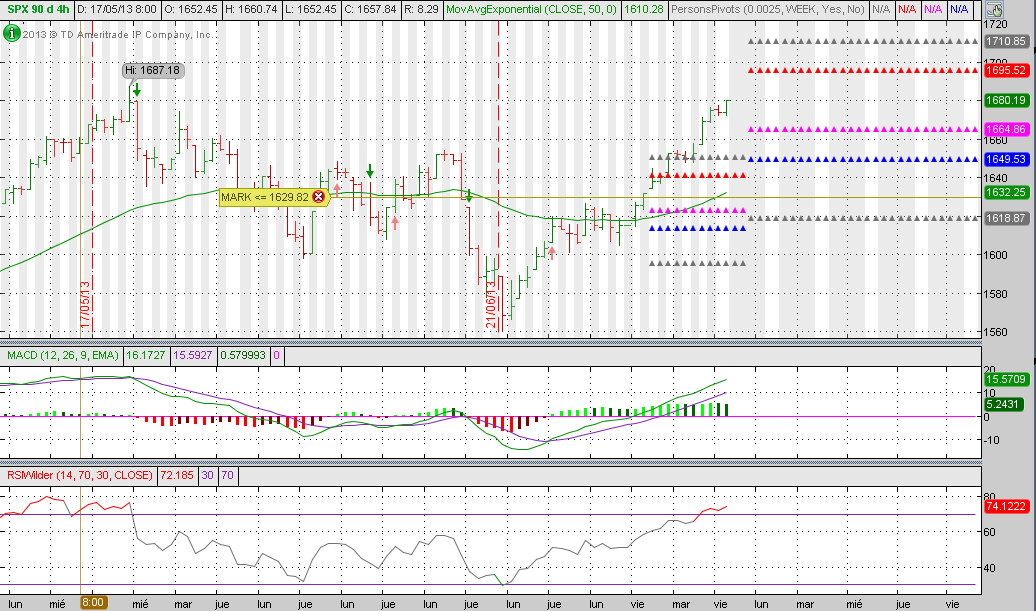Screen dimensions: 1036x611
Task: Click the RSI value 72.185
Action: click(x=176, y=476)
